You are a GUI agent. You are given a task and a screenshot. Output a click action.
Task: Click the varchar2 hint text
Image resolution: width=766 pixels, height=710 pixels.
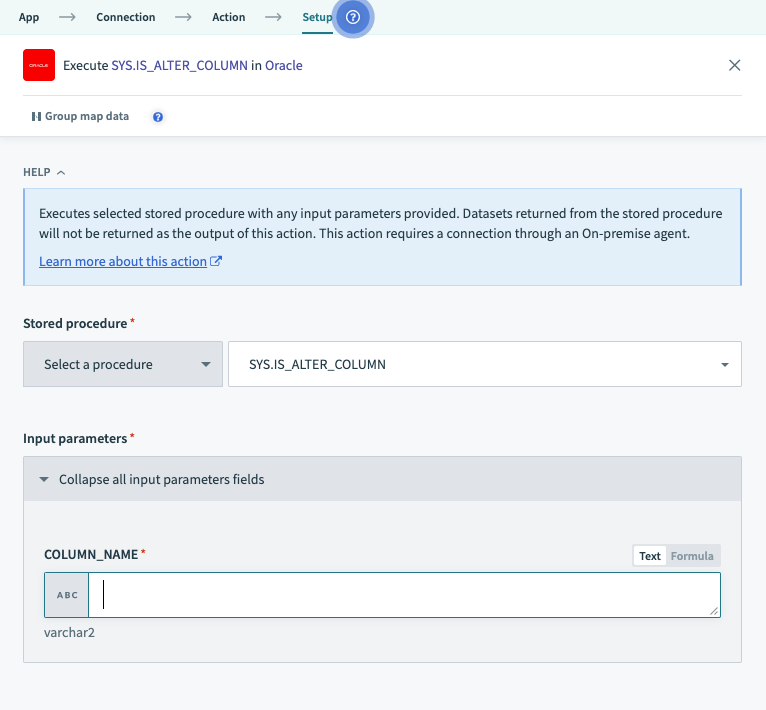coord(69,632)
